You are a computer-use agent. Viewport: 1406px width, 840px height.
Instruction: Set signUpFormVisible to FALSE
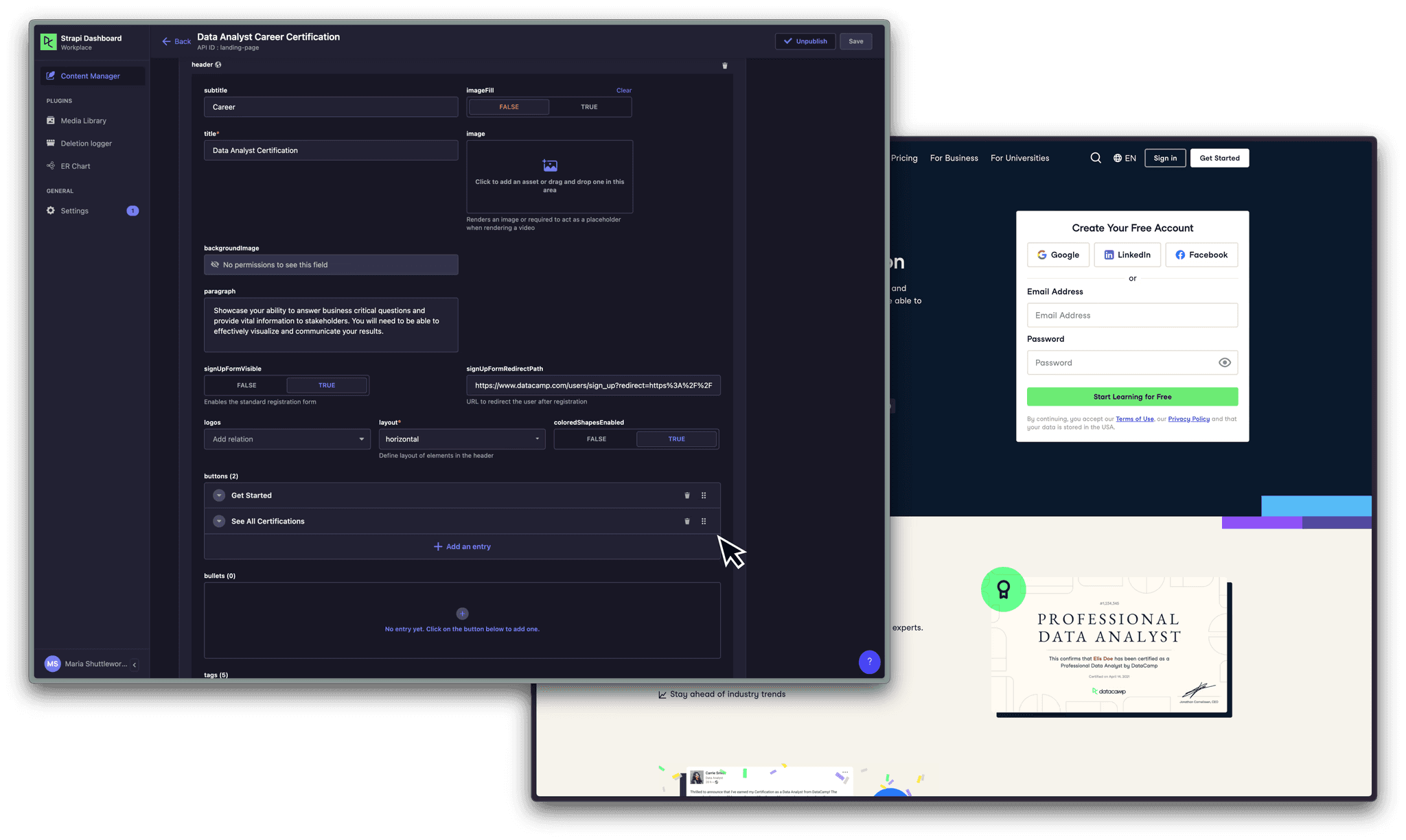click(246, 386)
